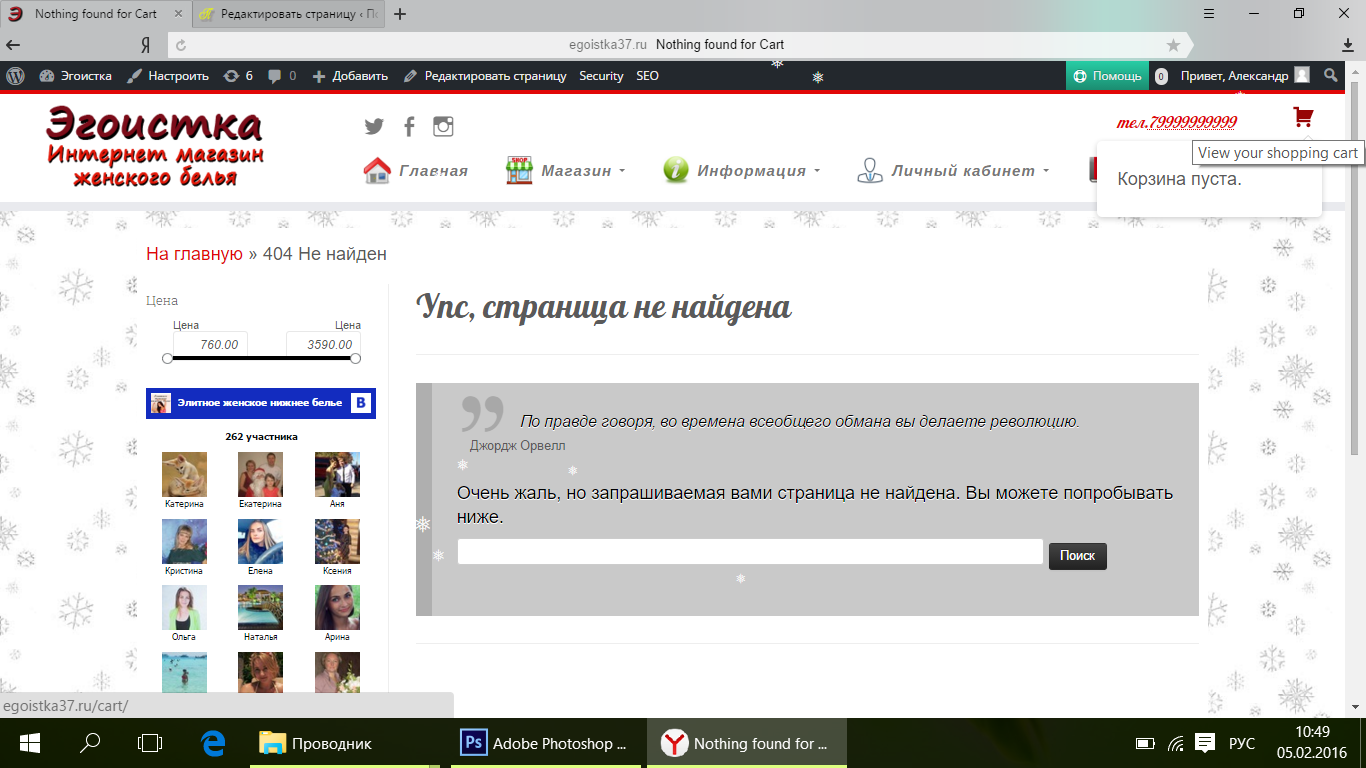Open the red shopping cart icon
1366x768 pixels.
coord(1302,118)
